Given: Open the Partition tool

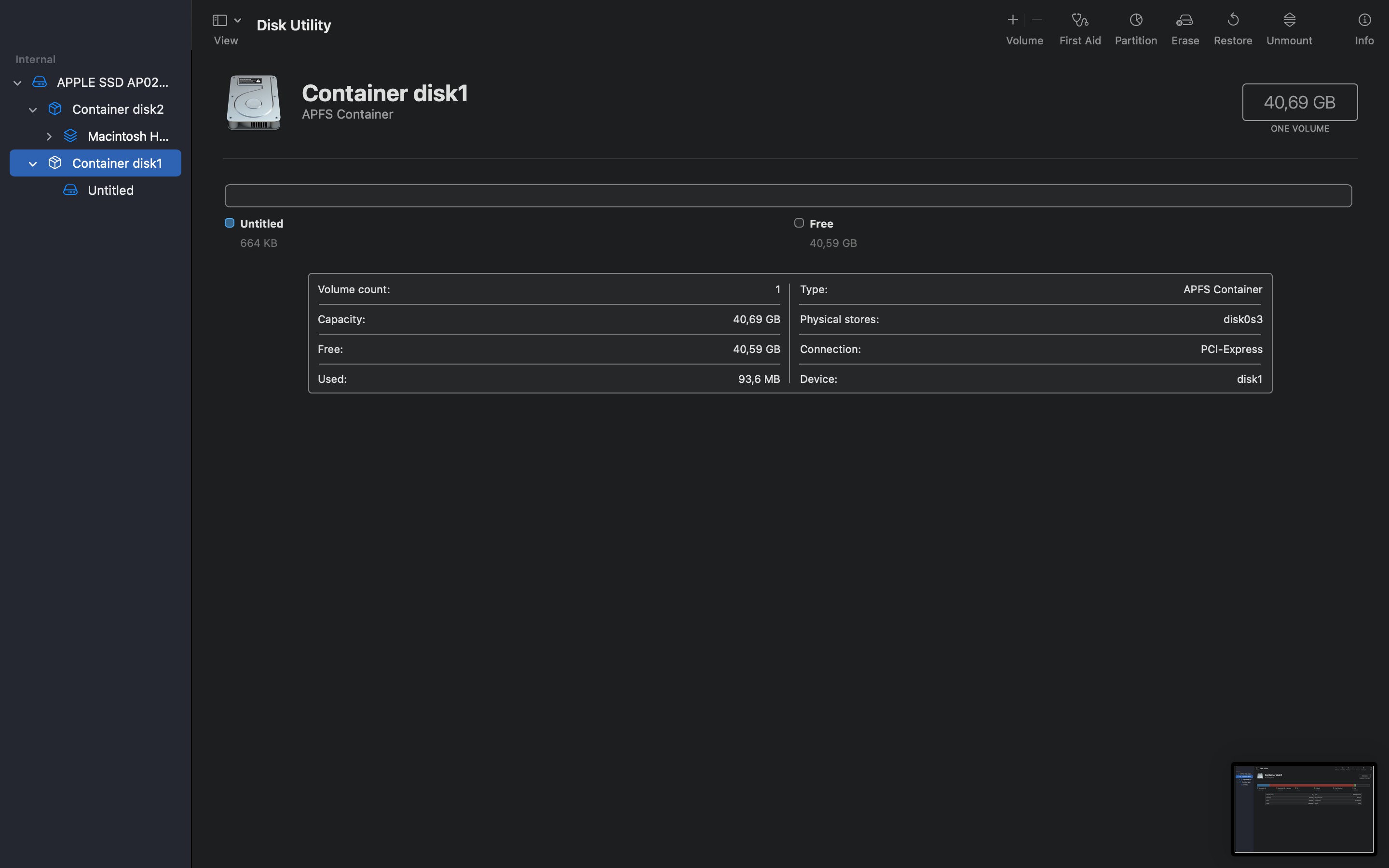Looking at the screenshot, I should coord(1135,27).
